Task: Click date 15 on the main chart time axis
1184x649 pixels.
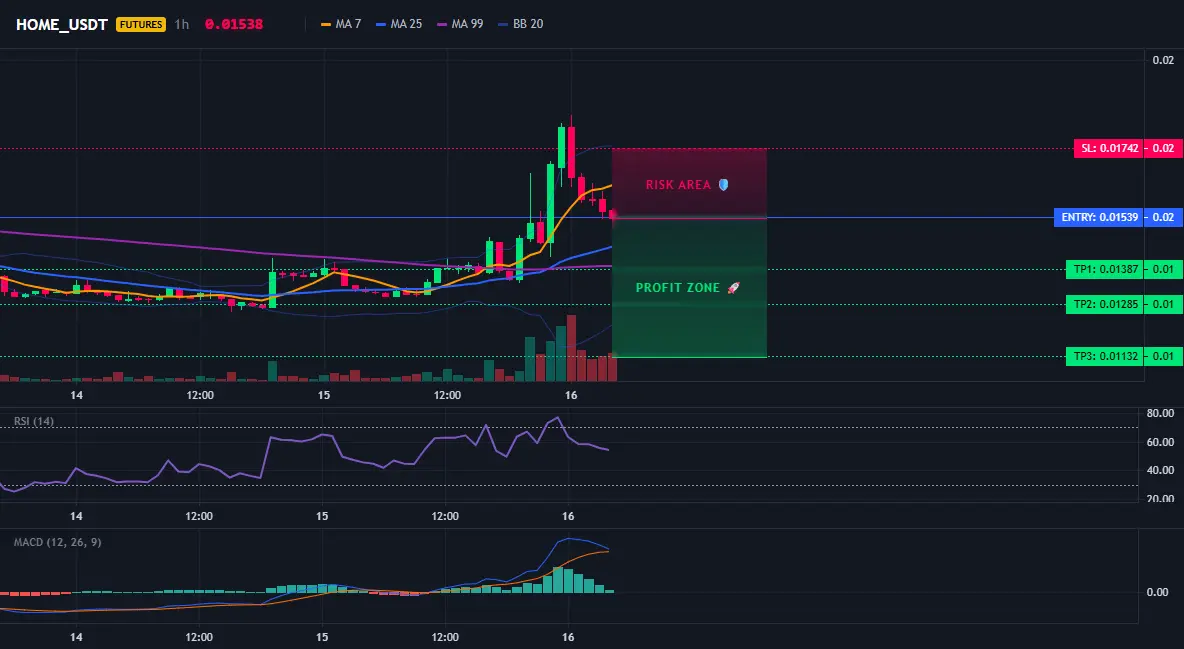Action: (x=324, y=395)
